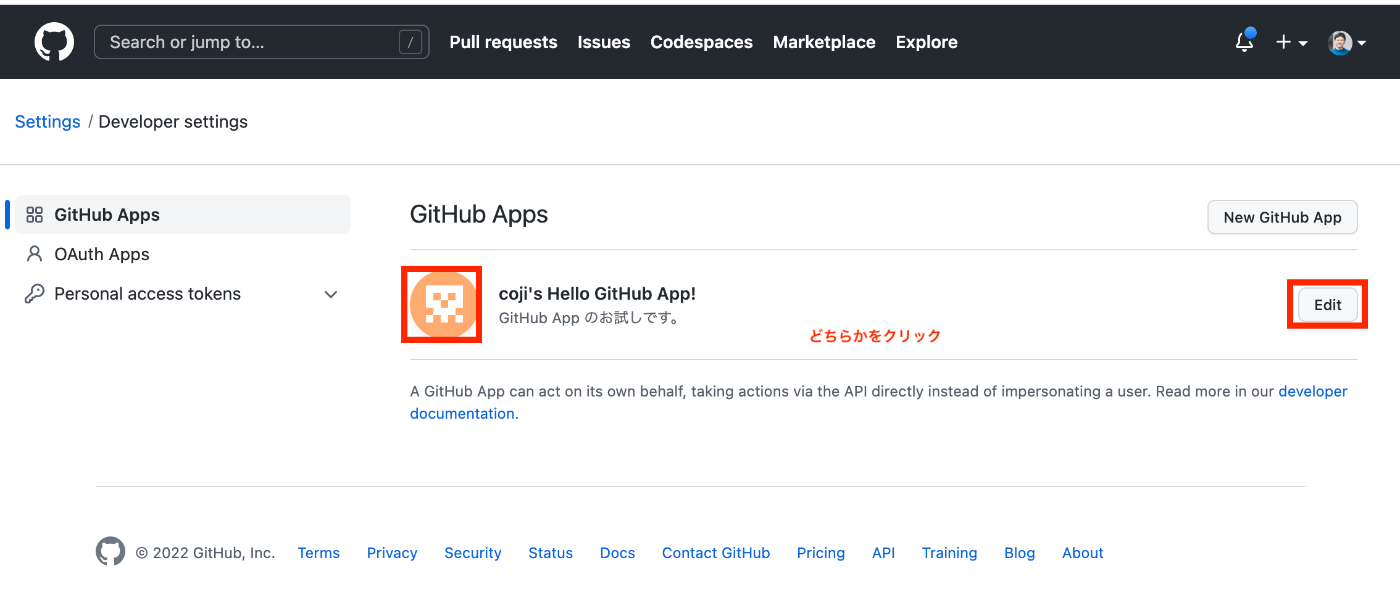This screenshot has height=608, width=1400.
Task: Go to Issues in top navigation
Action: click(604, 42)
